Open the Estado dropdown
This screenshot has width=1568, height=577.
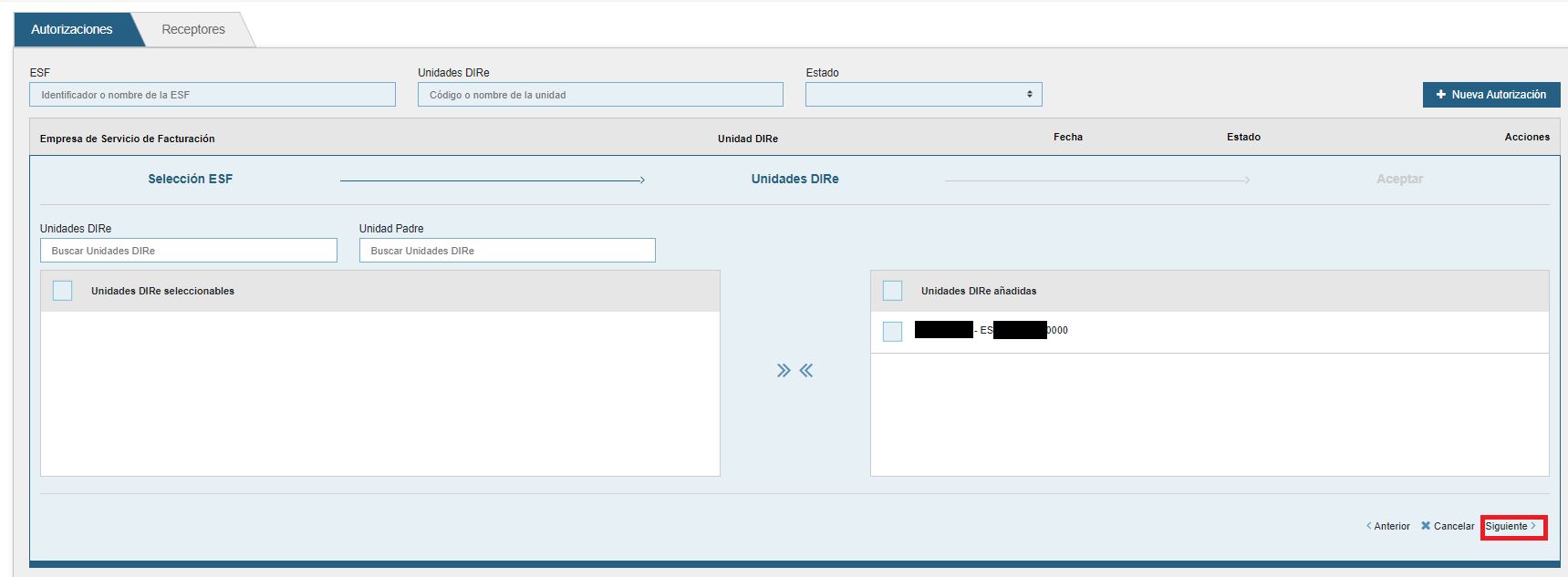pos(923,95)
